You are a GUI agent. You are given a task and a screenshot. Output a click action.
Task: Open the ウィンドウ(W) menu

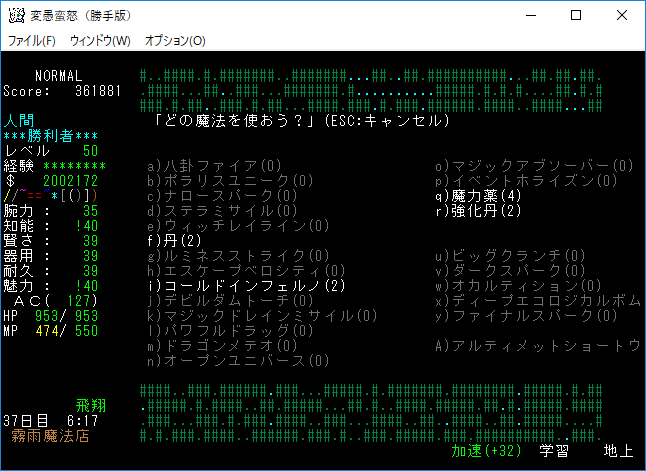click(100, 41)
